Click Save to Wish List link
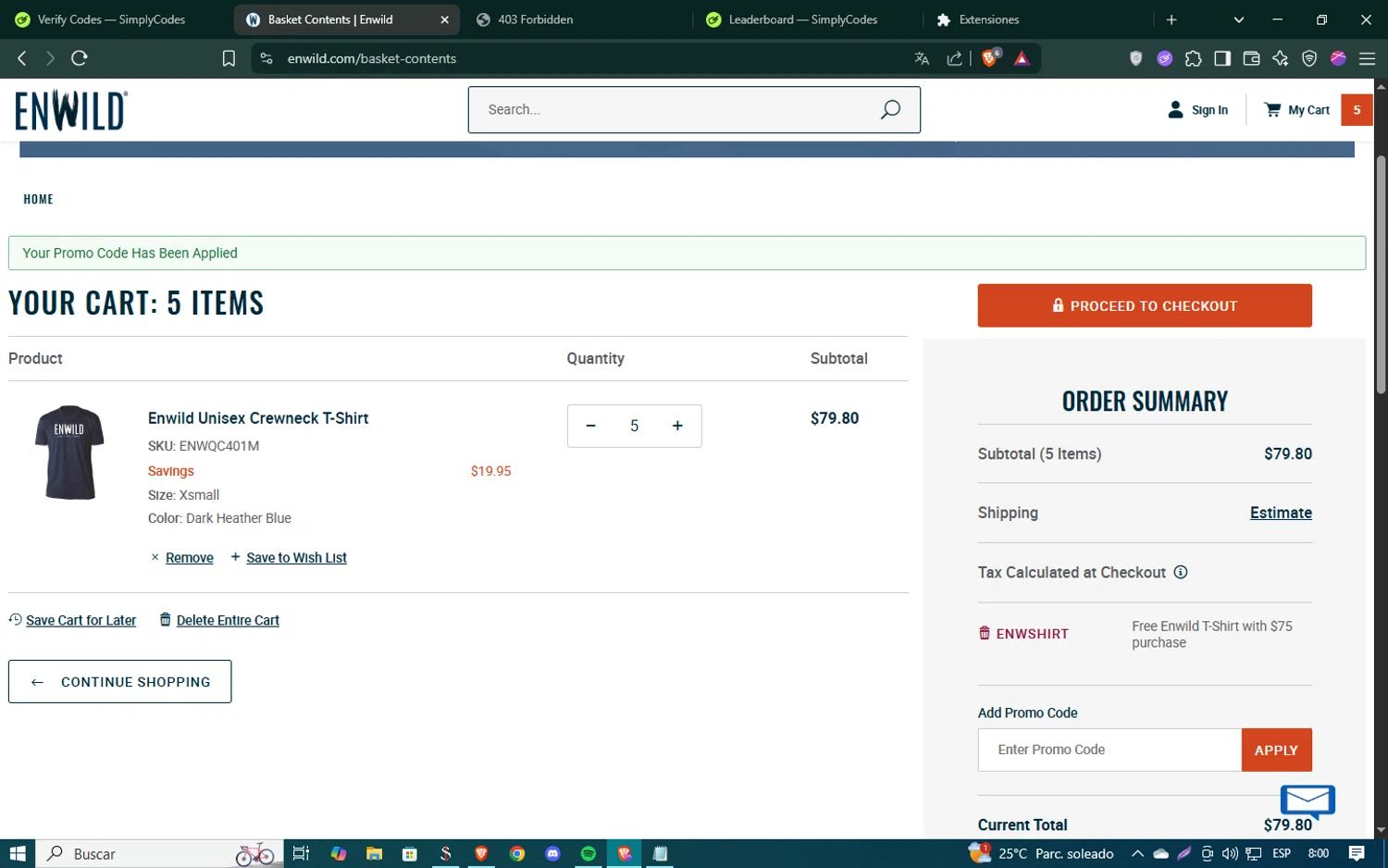The image size is (1388, 868). click(x=296, y=557)
